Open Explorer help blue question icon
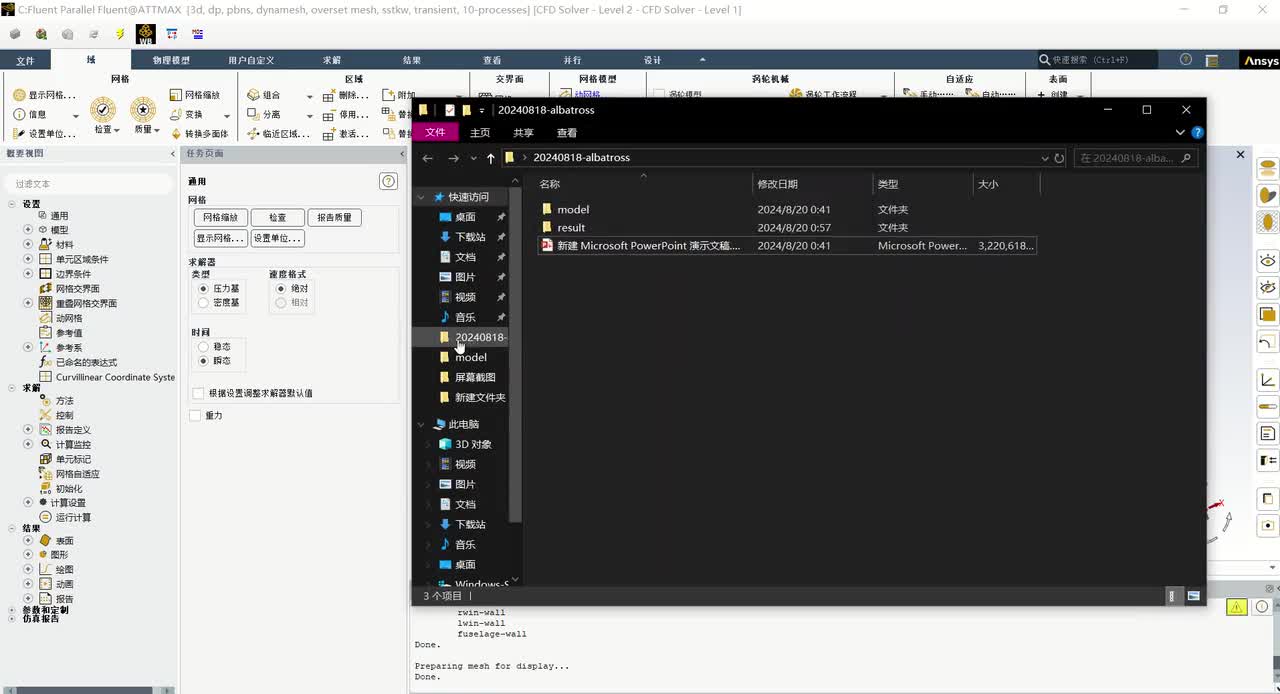The width and height of the screenshot is (1280, 694). click(x=1197, y=132)
